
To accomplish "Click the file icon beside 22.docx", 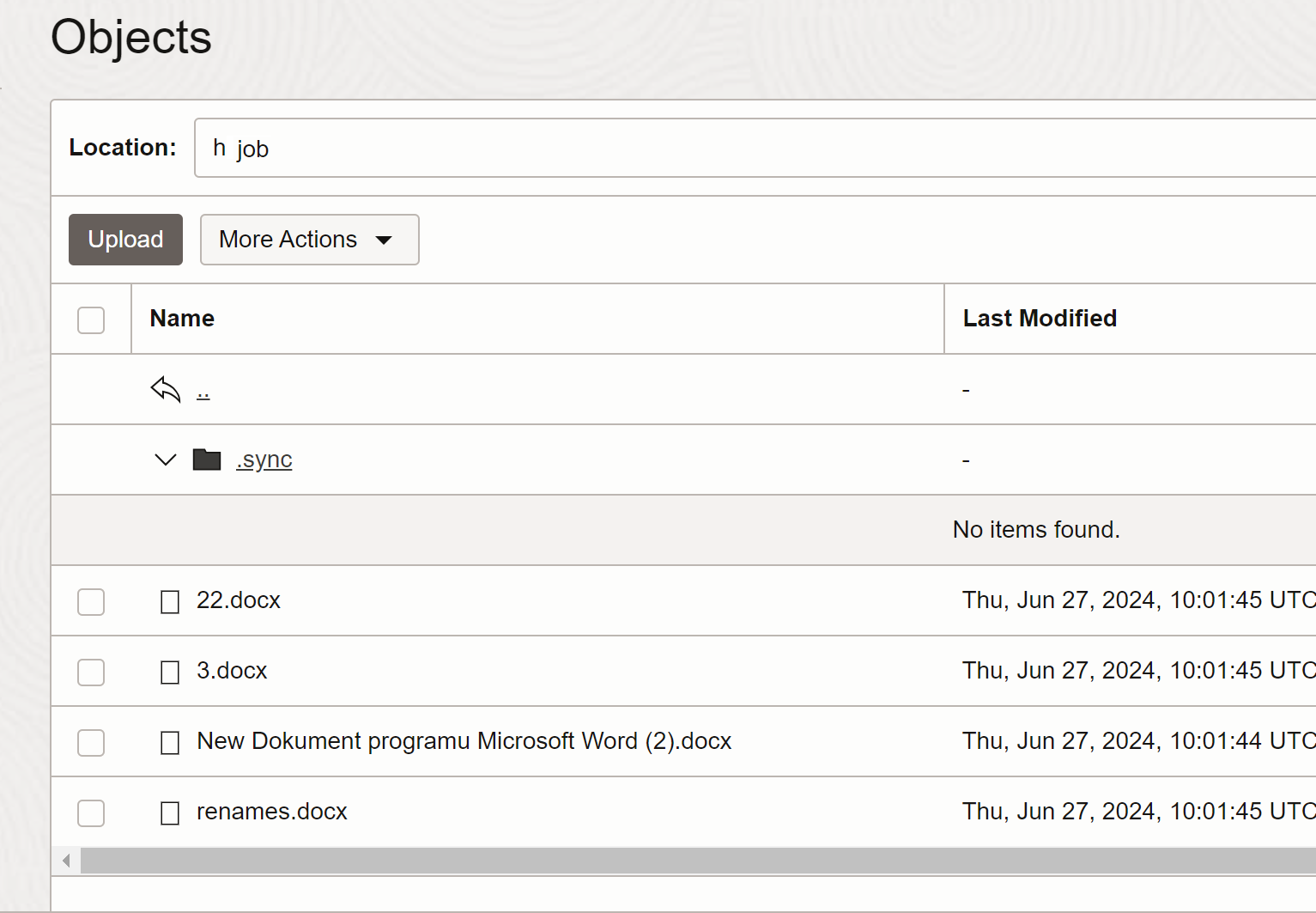I will (170, 601).
